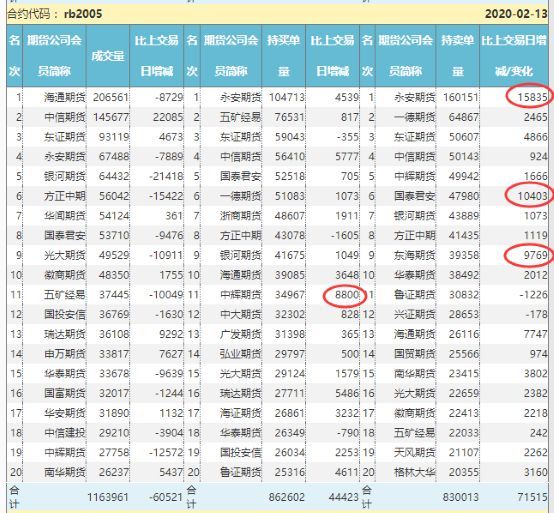Click long position value 41675
The width and height of the screenshot is (554, 513).
290,255
